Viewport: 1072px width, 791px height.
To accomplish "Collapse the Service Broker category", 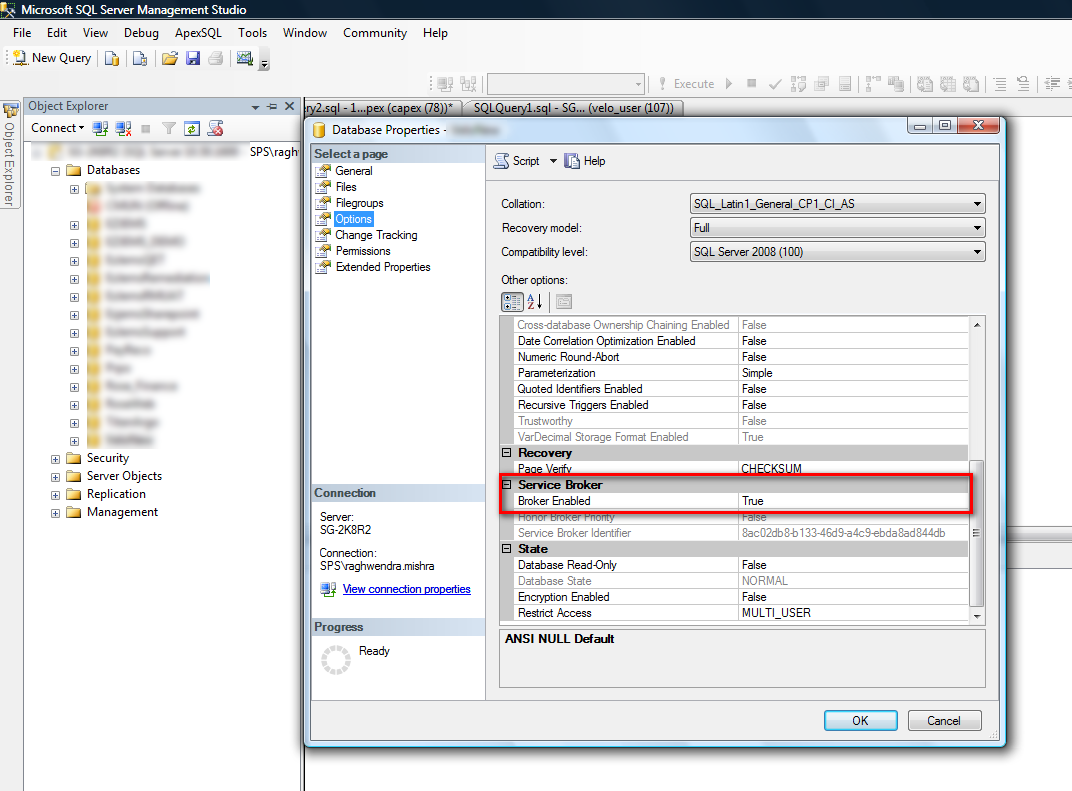I will (x=507, y=485).
